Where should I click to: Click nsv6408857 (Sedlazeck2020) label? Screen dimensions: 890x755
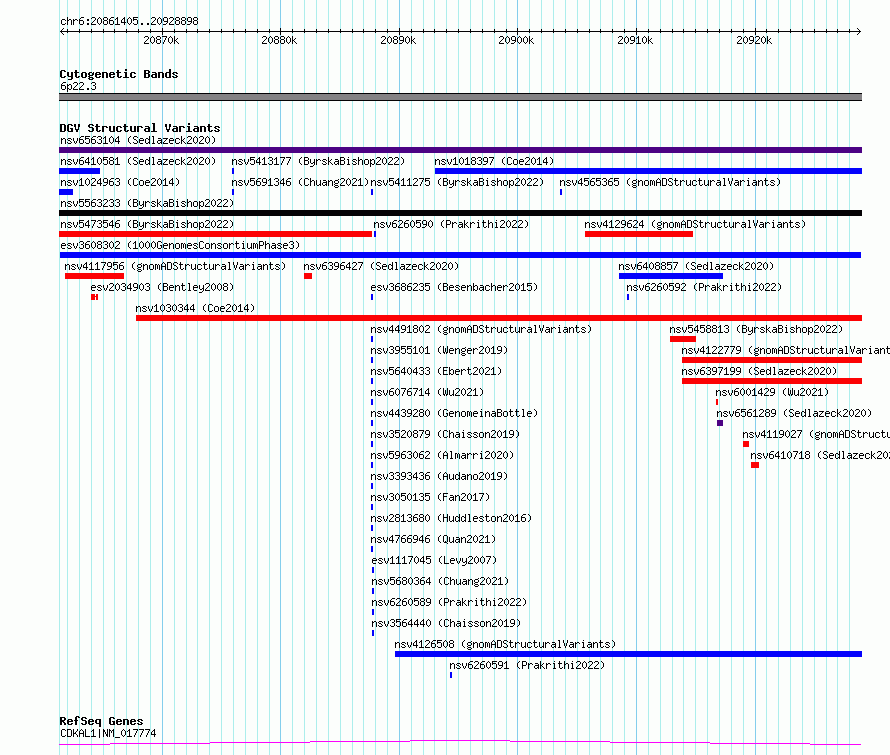click(696, 266)
